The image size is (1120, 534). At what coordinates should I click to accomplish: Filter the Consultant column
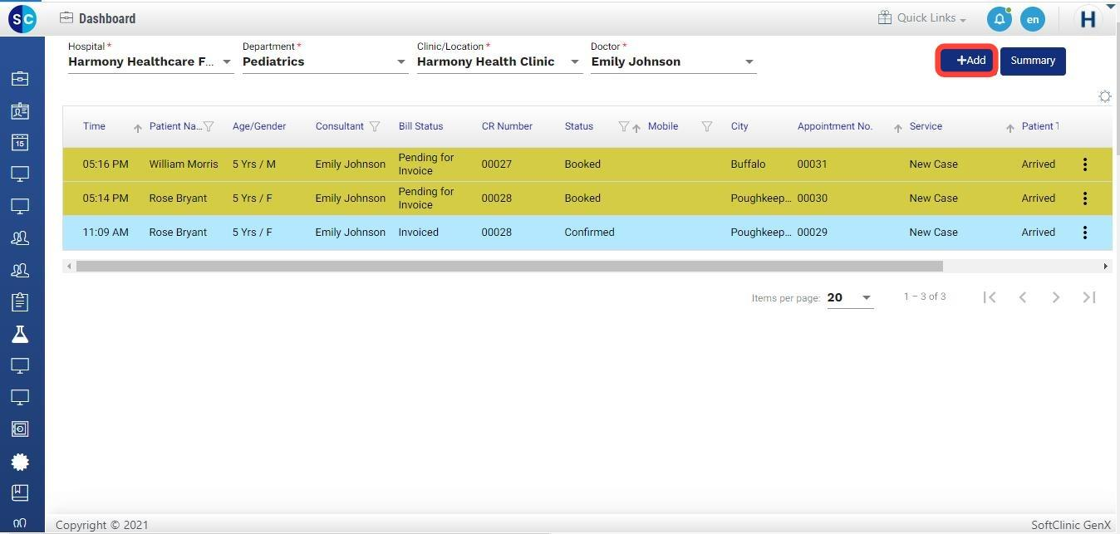[x=375, y=127]
